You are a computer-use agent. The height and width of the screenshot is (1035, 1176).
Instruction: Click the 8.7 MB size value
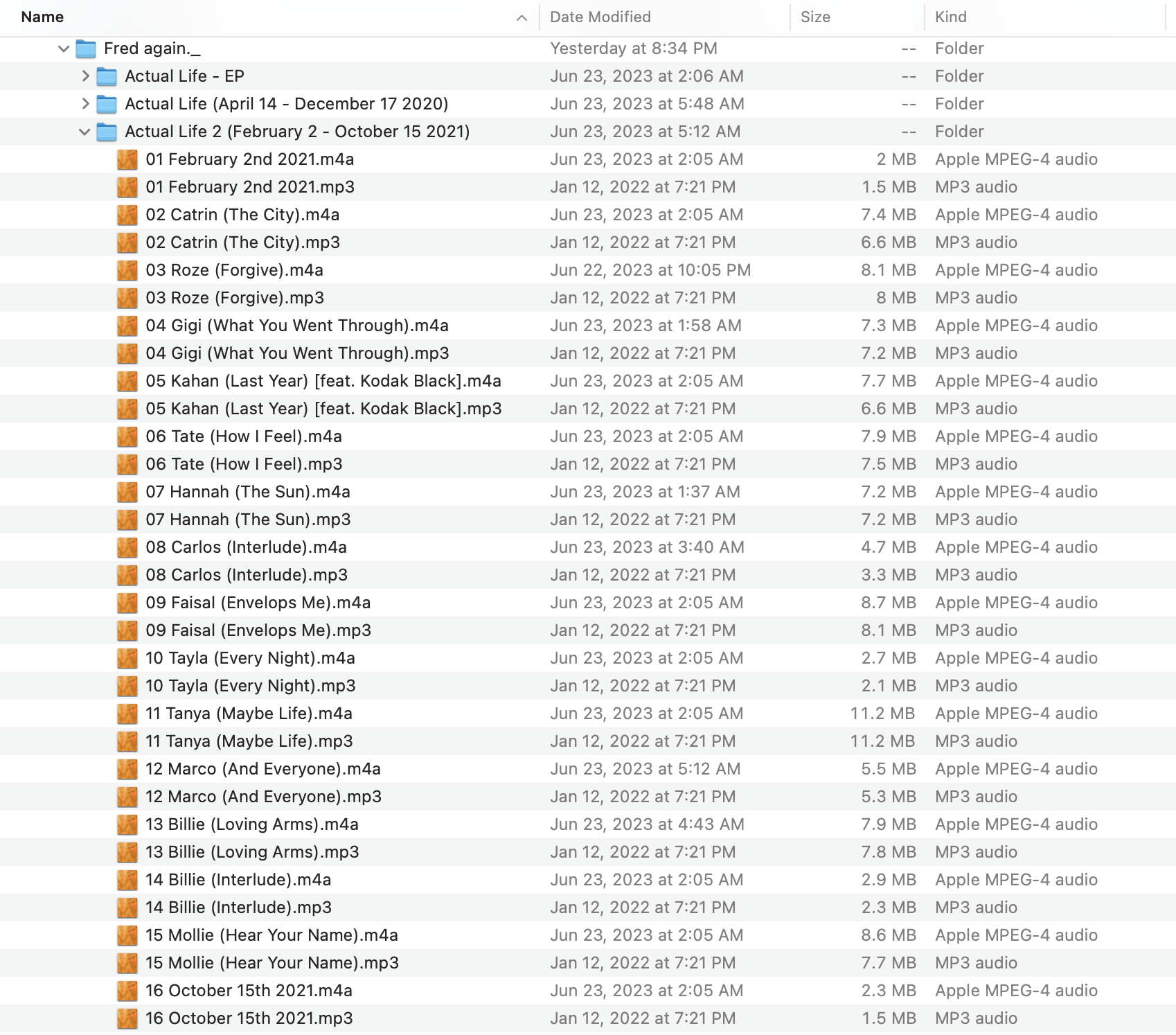pyautogui.click(x=889, y=603)
